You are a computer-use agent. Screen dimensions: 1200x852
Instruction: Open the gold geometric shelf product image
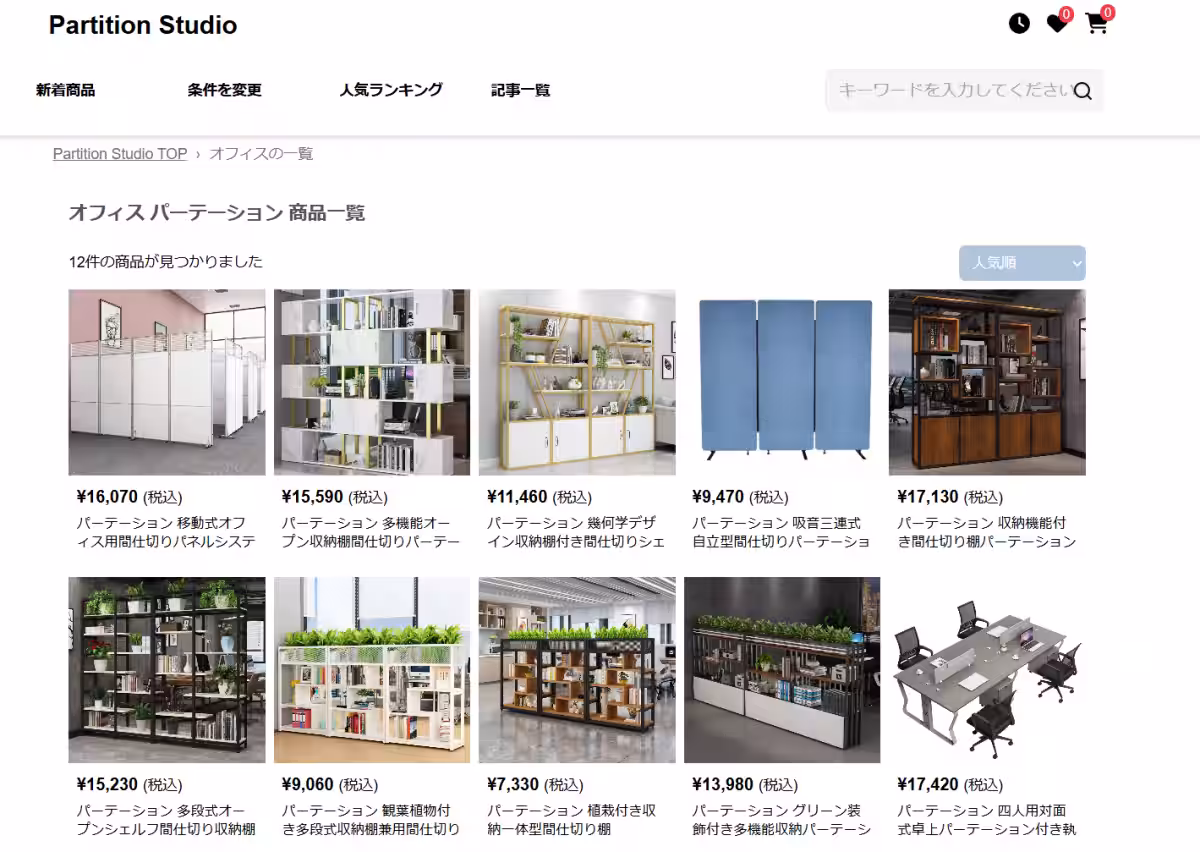pos(577,382)
